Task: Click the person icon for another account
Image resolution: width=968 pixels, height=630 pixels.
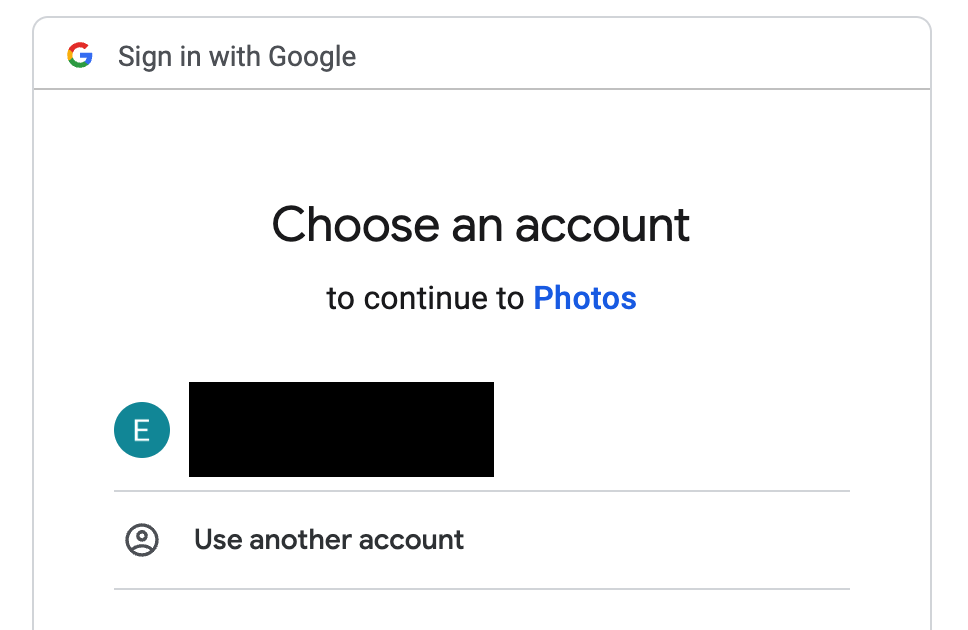Action: (142, 540)
